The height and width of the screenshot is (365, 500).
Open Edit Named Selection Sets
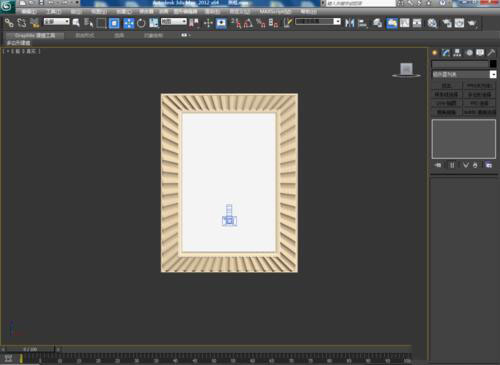point(288,23)
